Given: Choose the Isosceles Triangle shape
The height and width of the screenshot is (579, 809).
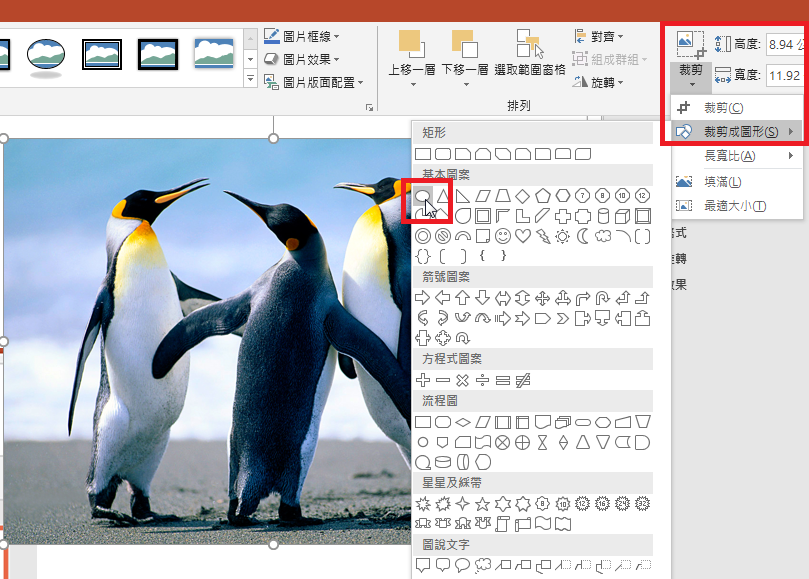Looking at the screenshot, I should tap(443, 196).
